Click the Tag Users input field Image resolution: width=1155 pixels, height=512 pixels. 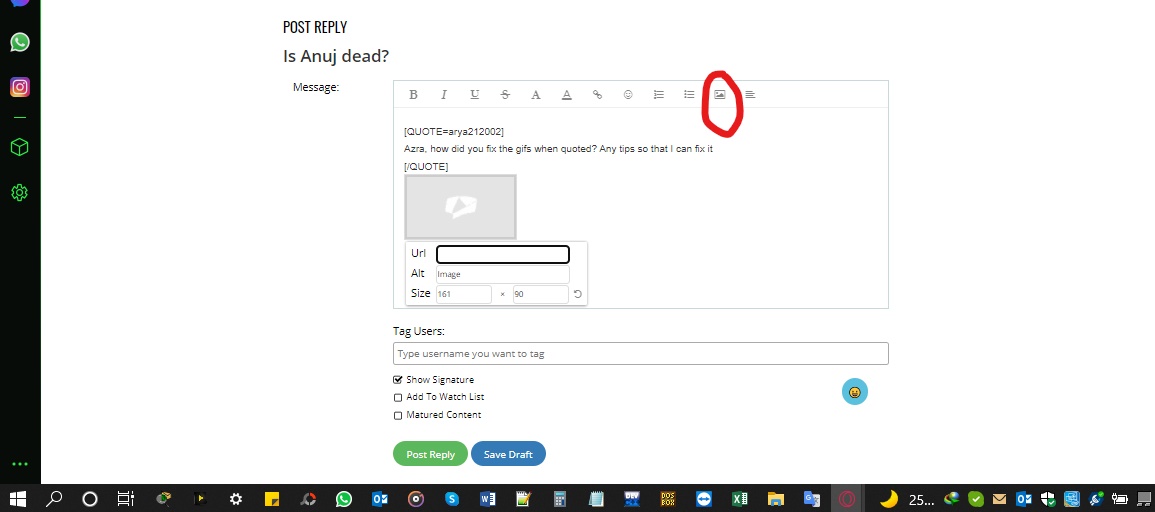coord(640,354)
